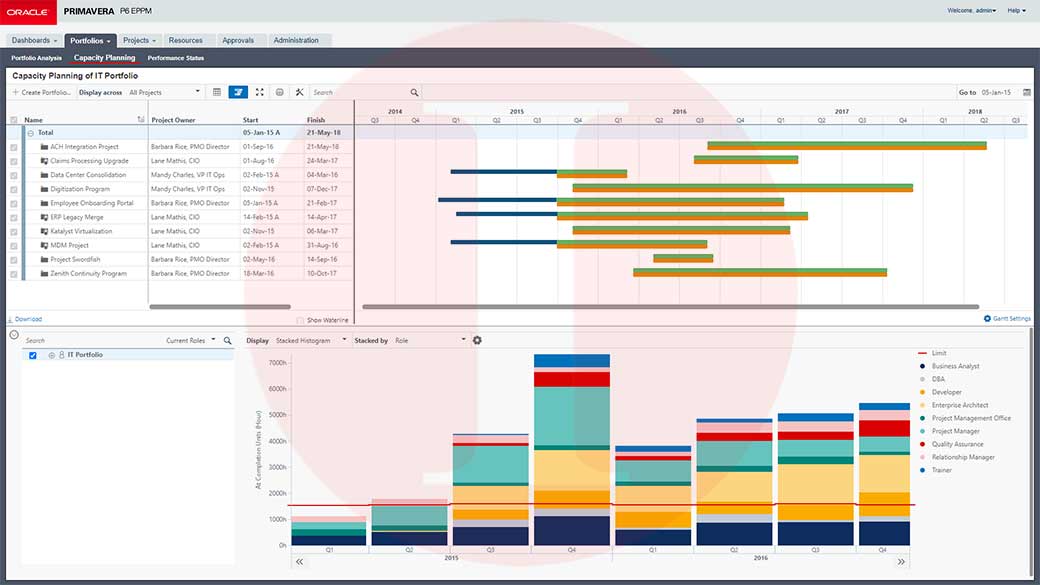Click the Download arrow icon
Viewport: 1040px width, 585px height.
(10, 319)
